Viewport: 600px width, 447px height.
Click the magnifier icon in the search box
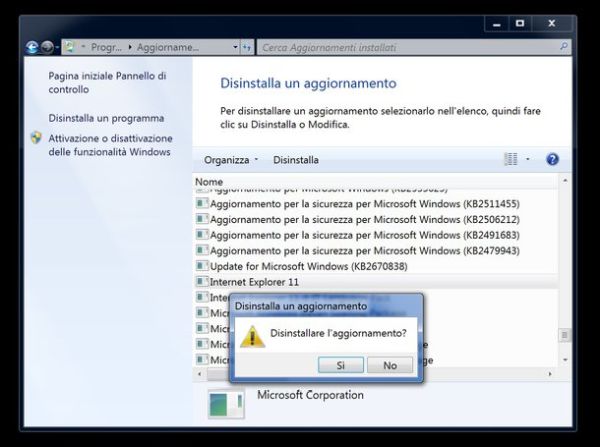[564, 47]
